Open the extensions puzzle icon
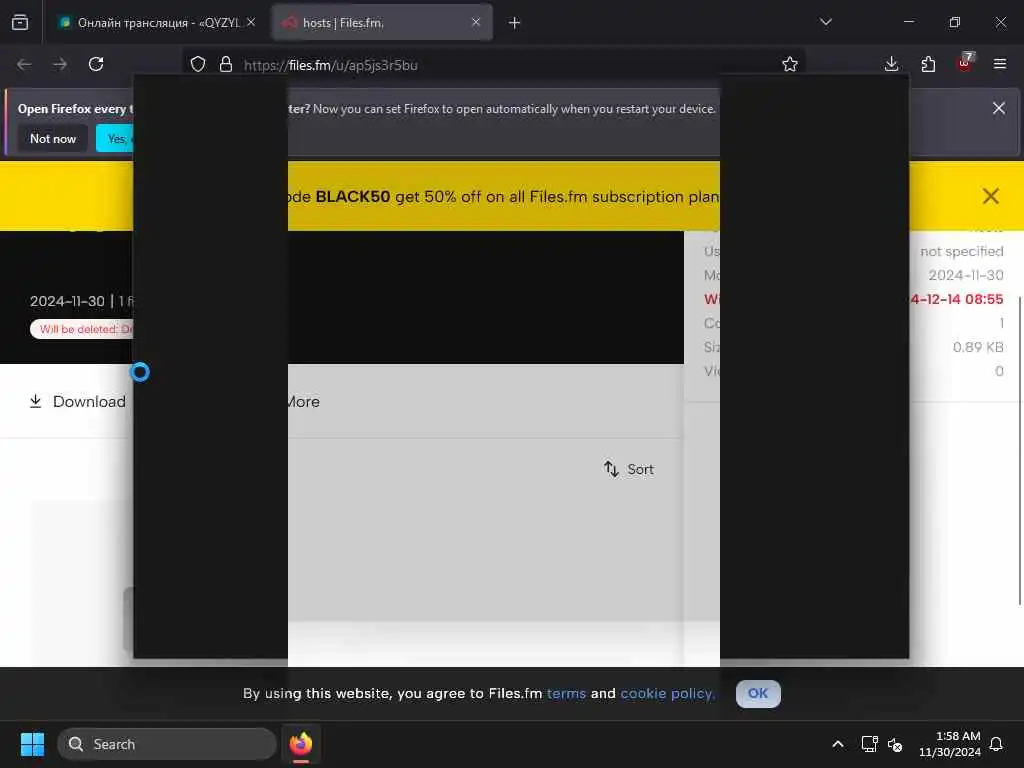The width and height of the screenshot is (1024, 768). click(x=928, y=64)
